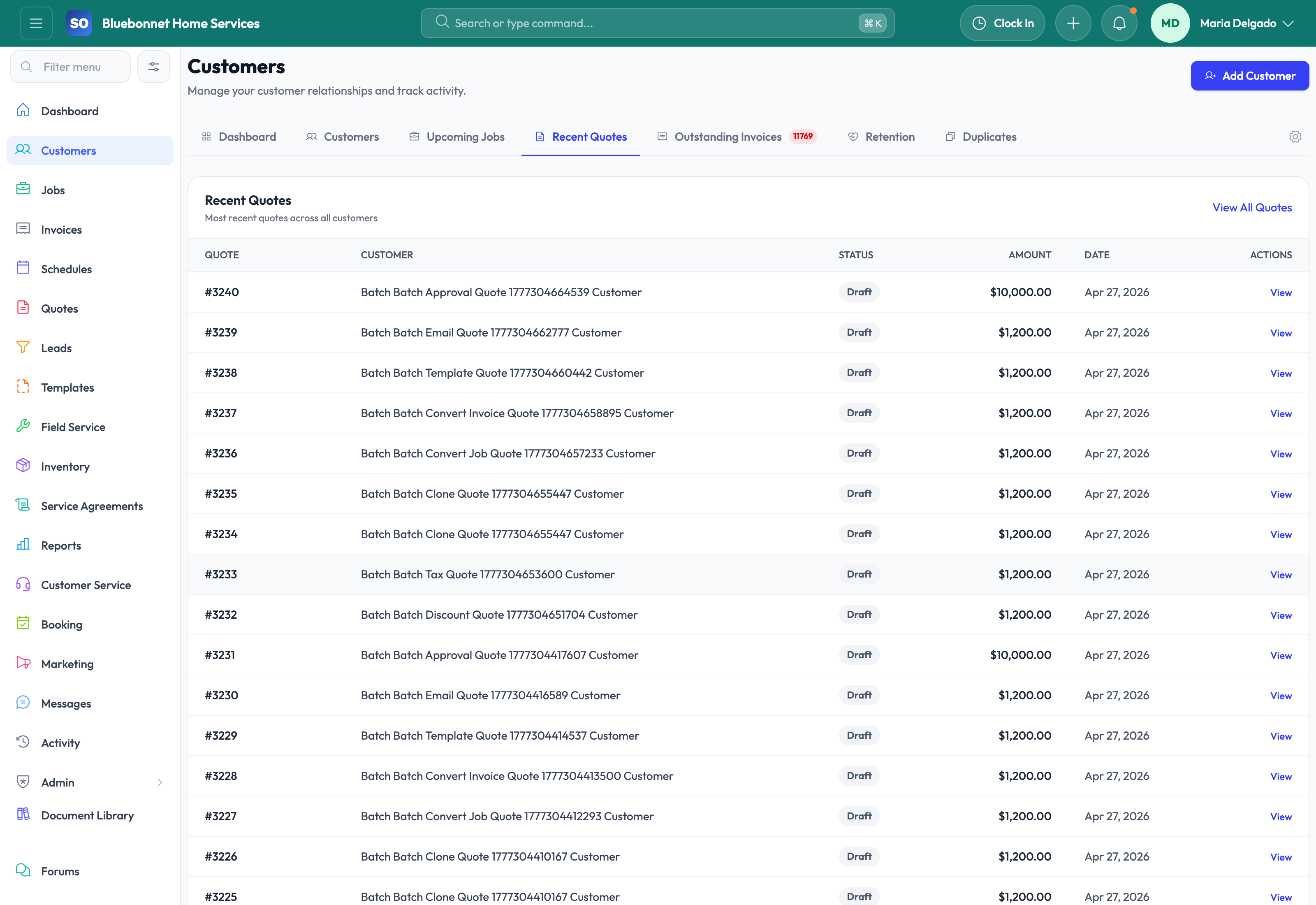This screenshot has width=1316, height=905.
Task: Toggle the hamburger sidebar menu button
Action: coord(36,23)
